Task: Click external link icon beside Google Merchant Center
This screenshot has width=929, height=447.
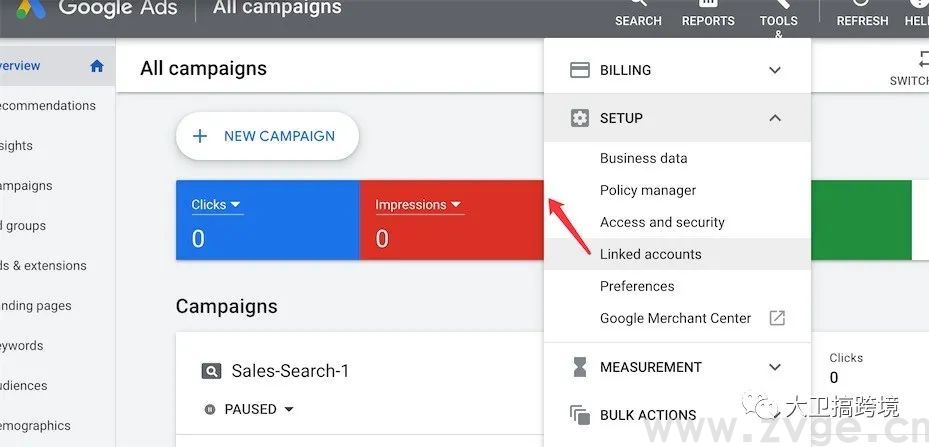Action: tap(777, 318)
